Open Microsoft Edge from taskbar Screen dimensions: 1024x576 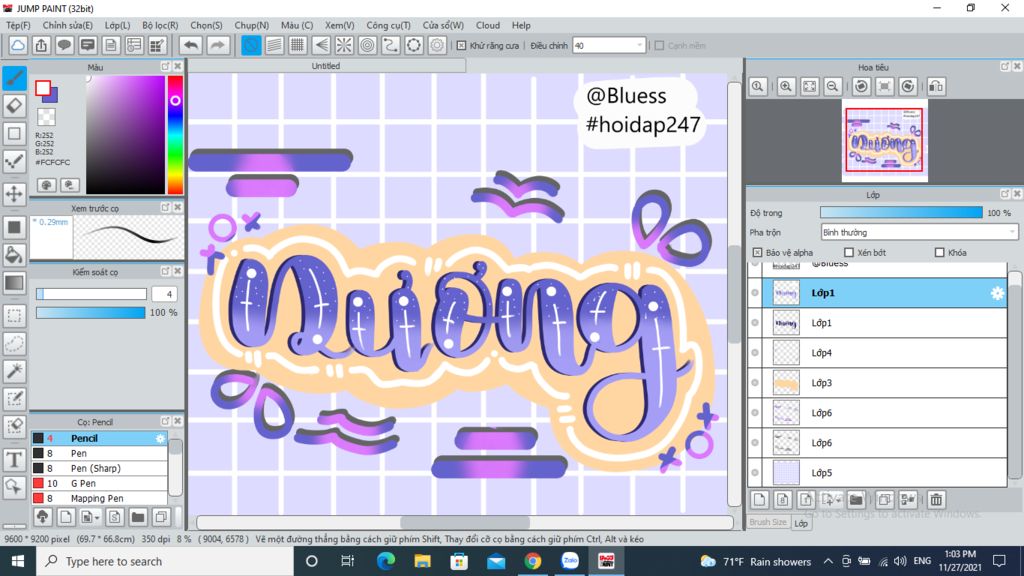(x=386, y=561)
